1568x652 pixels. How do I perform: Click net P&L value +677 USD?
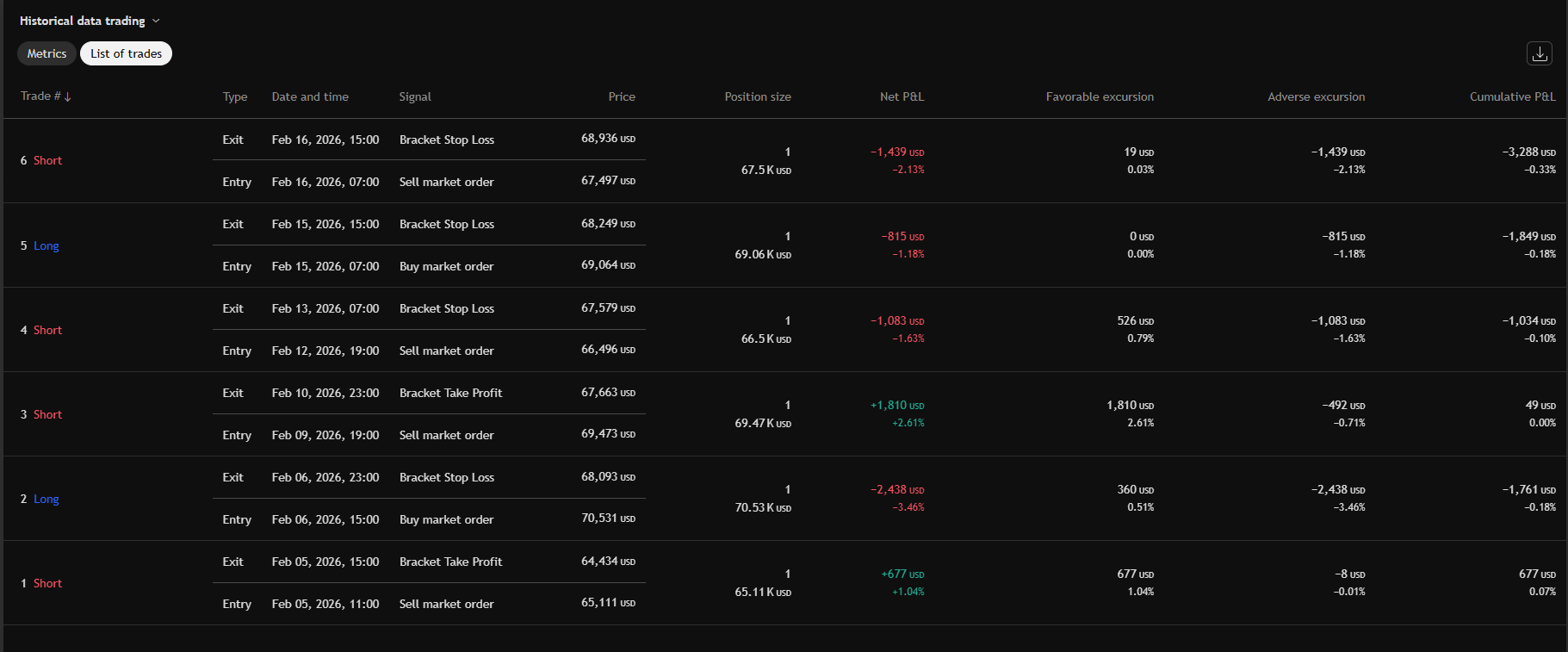902,574
